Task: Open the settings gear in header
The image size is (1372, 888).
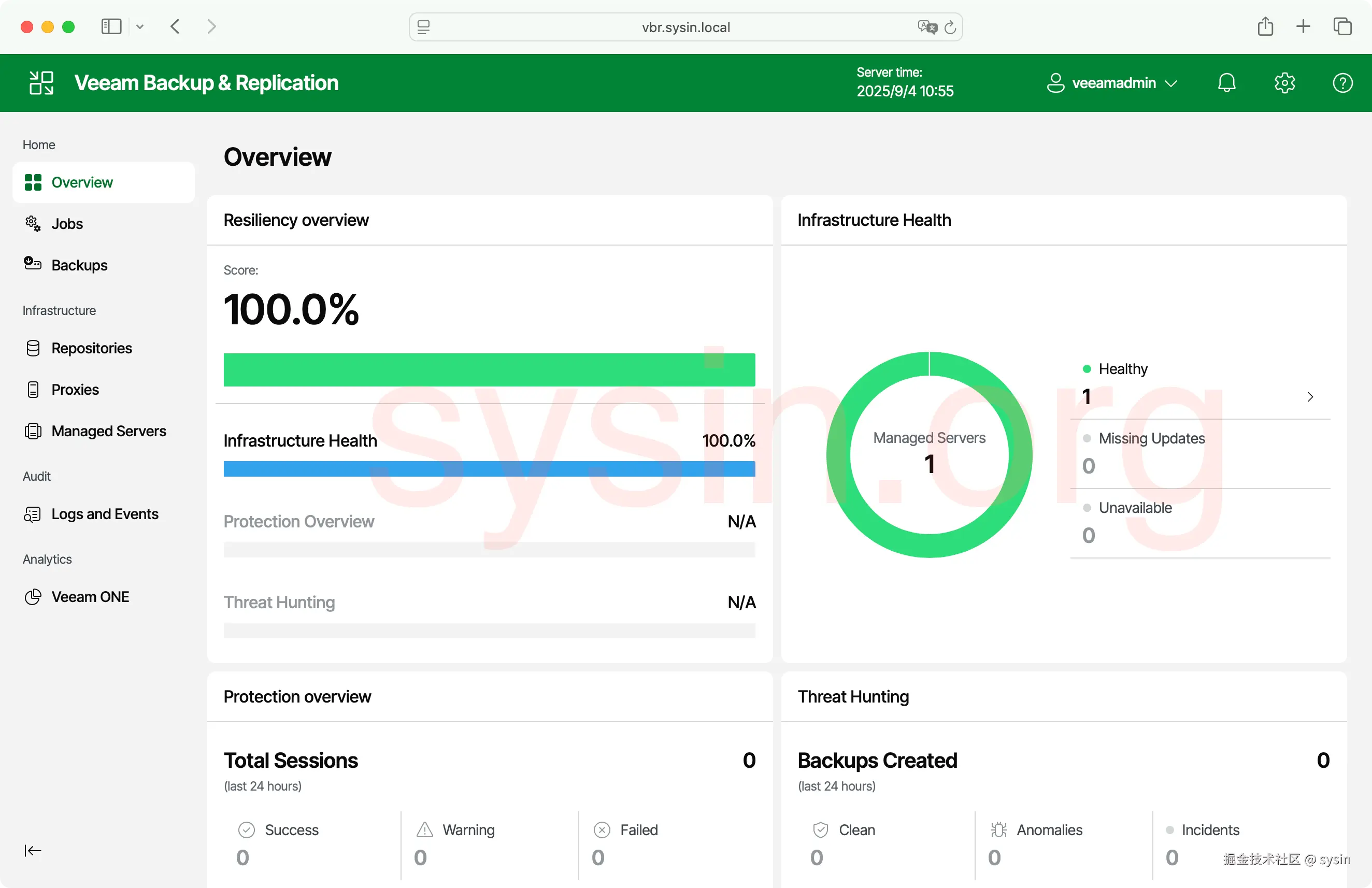Action: [x=1284, y=83]
